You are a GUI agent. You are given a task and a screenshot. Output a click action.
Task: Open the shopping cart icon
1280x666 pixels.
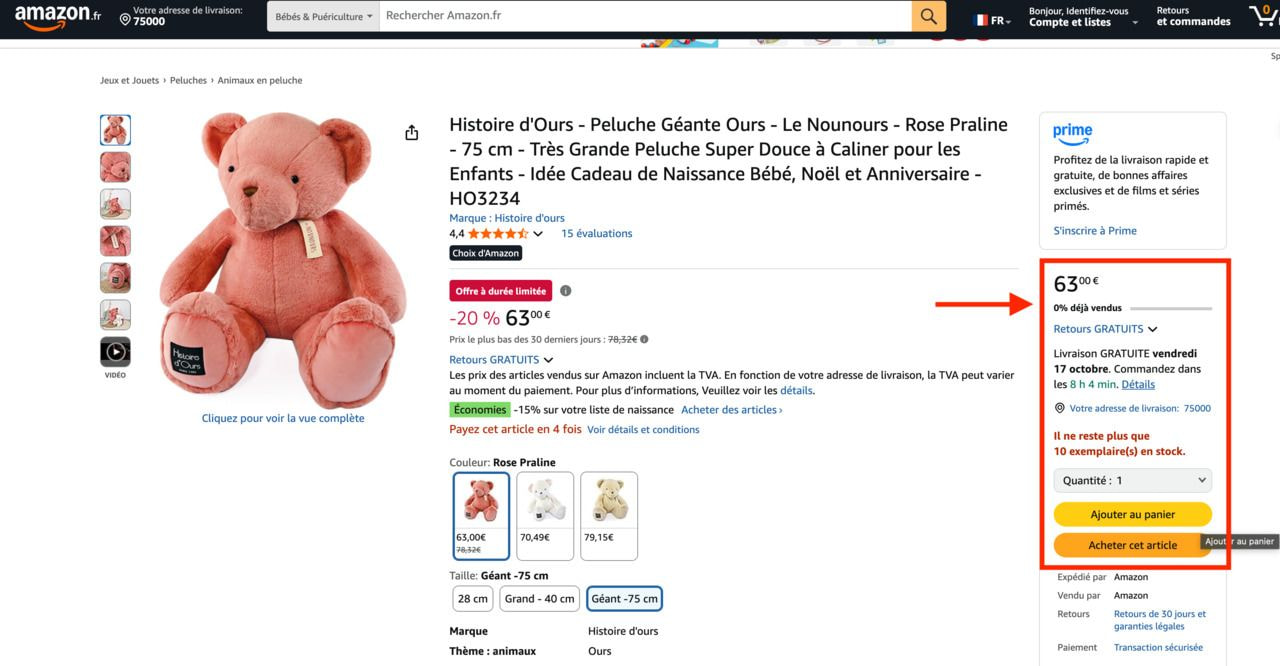click(1264, 16)
